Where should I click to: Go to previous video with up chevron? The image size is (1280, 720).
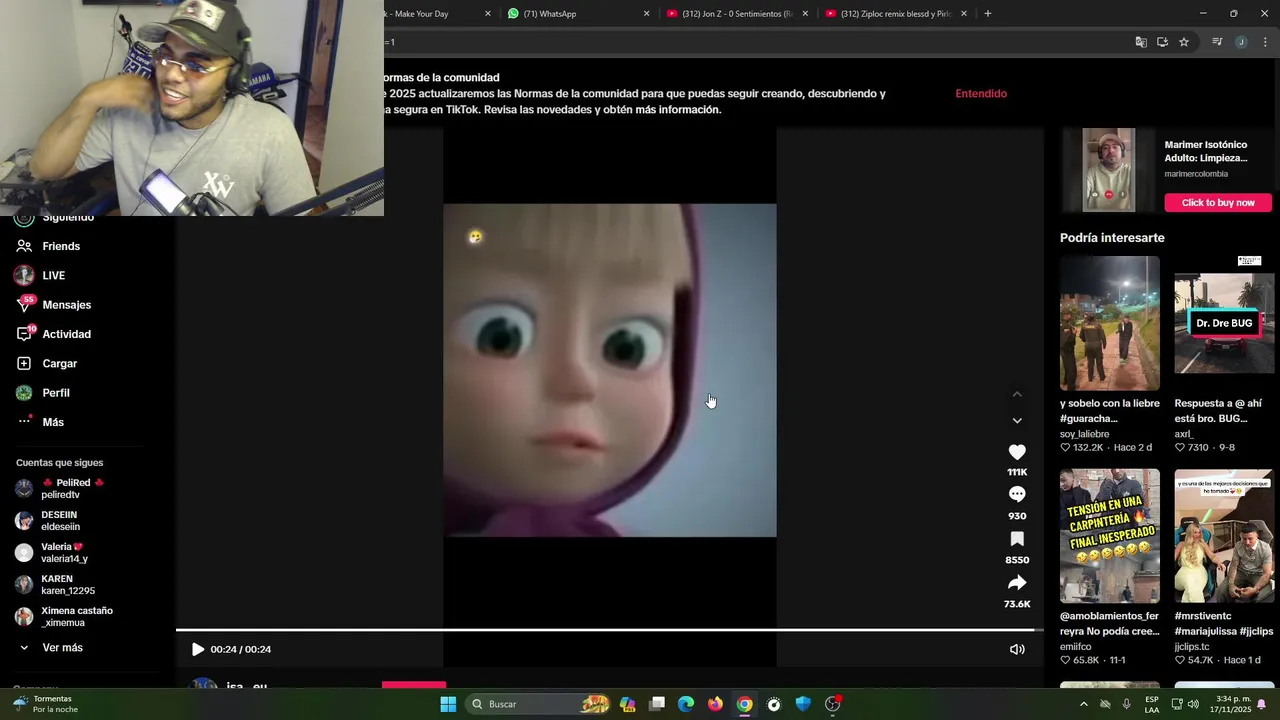[1017, 394]
